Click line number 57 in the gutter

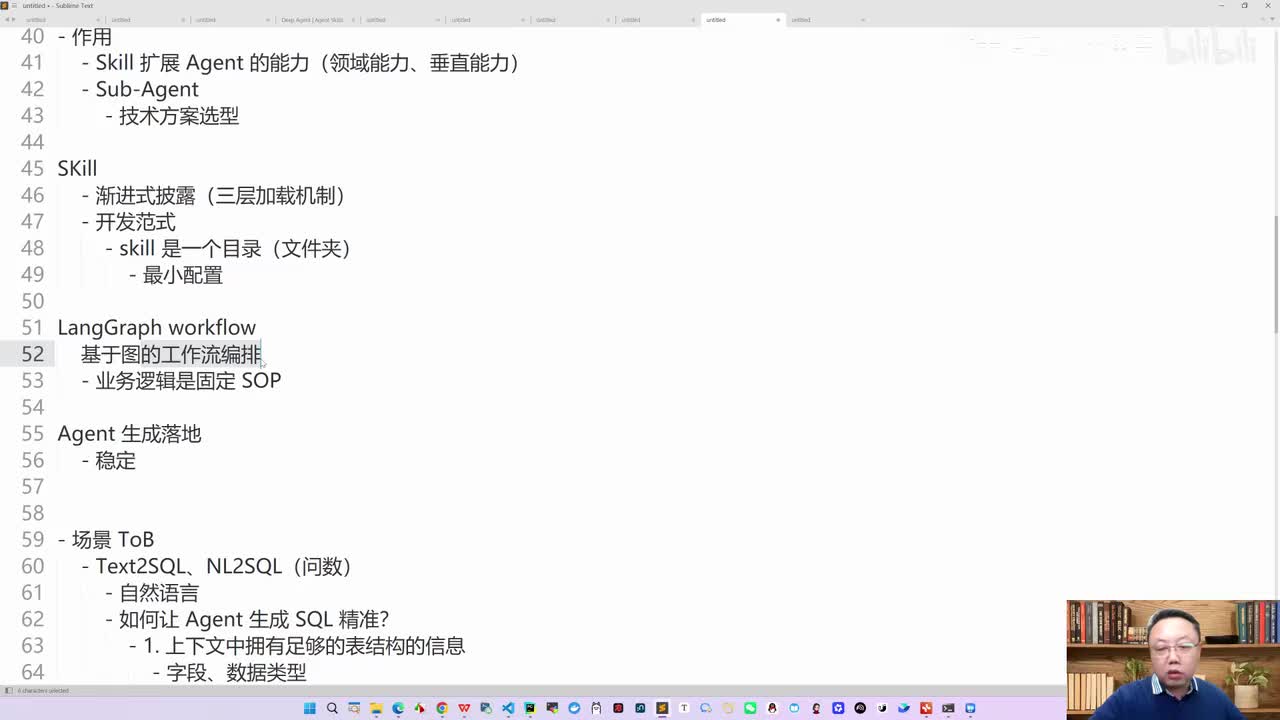pyautogui.click(x=32, y=487)
